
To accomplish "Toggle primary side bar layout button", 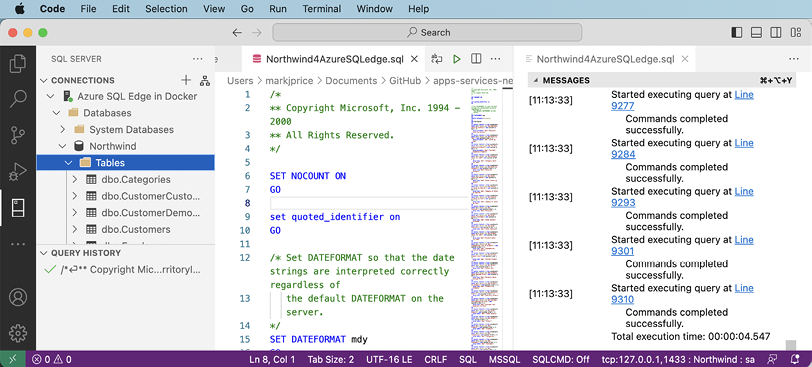I will coord(736,33).
